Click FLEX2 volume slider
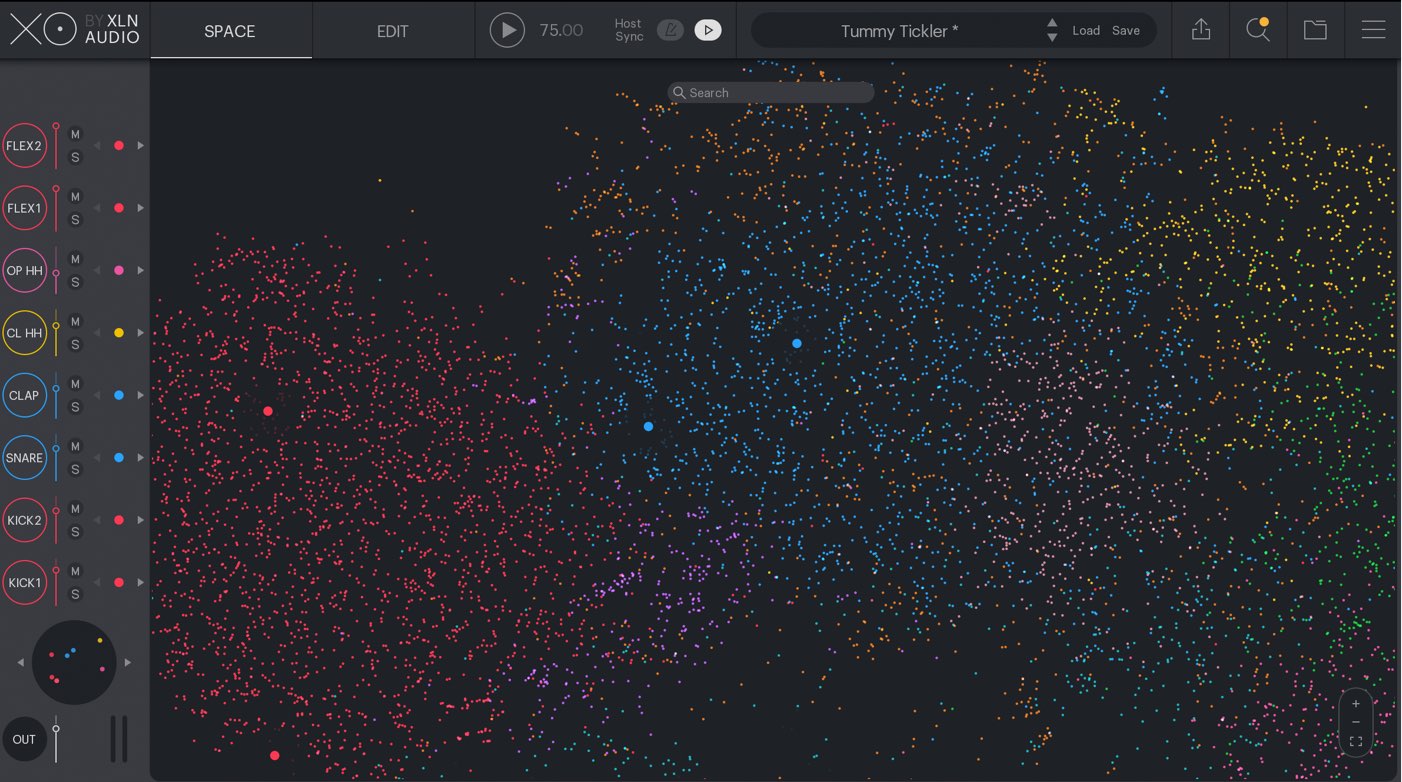1402x782 pixels. (x=56, y=146)
